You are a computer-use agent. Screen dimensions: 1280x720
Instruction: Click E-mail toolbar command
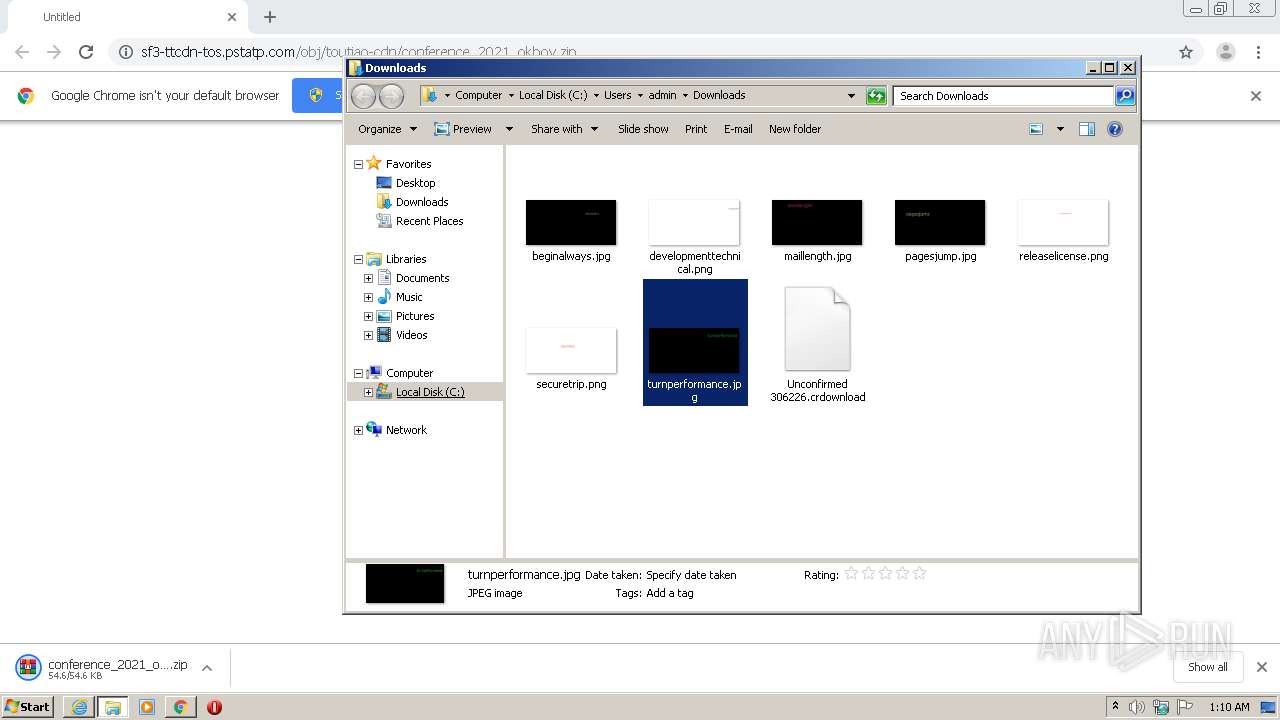pos(738,129)
